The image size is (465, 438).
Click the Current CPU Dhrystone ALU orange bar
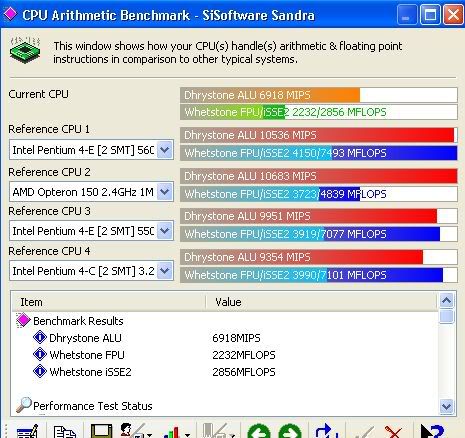pos(270,95)
